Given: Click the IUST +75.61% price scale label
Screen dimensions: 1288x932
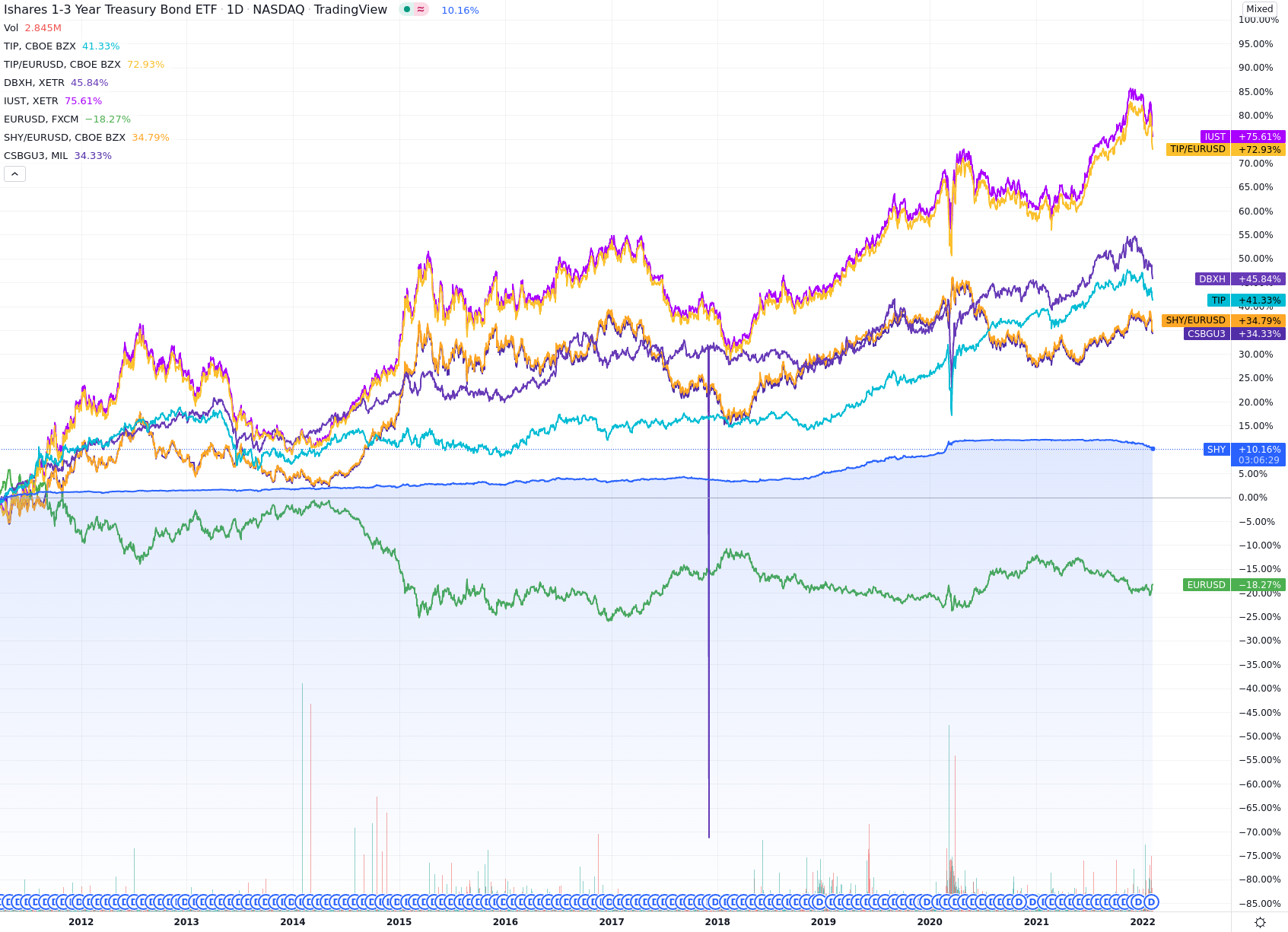Looking at the screenshot, I should pos(1242,137).
